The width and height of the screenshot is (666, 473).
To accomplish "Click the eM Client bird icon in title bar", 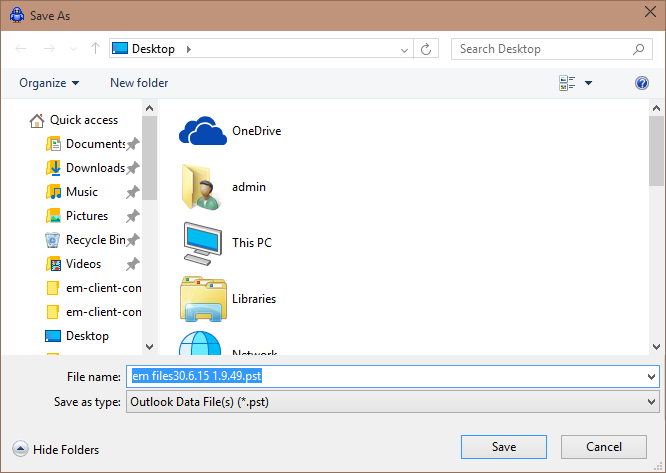I will [17, 15].
